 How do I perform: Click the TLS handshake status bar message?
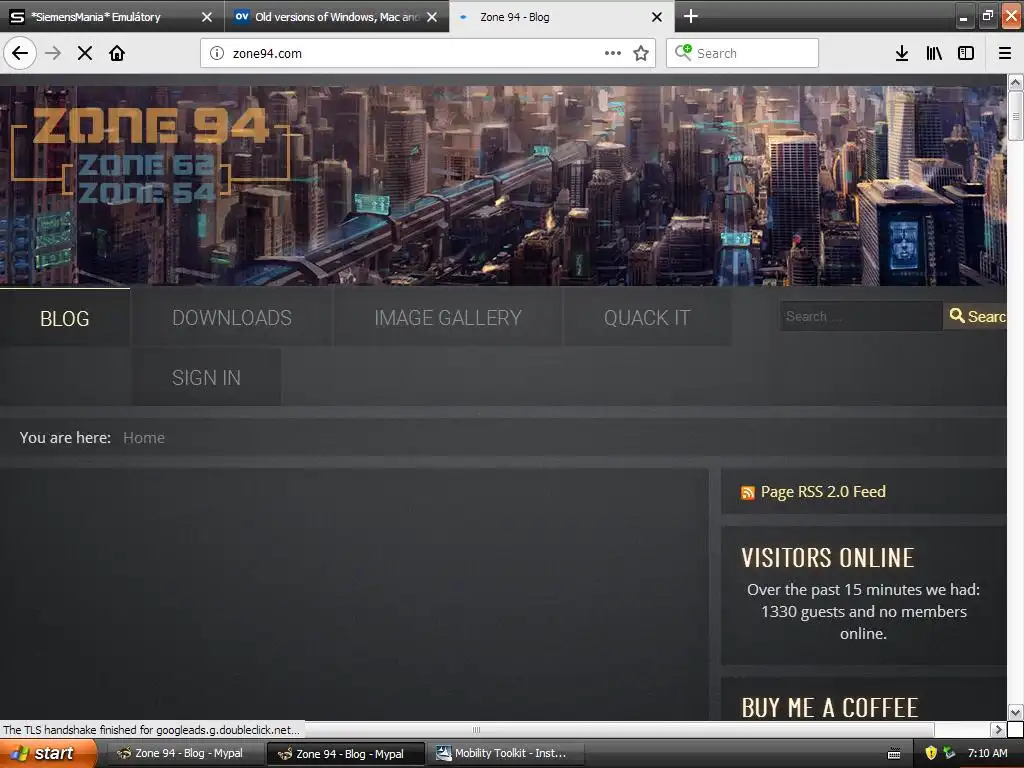point(152,729)
